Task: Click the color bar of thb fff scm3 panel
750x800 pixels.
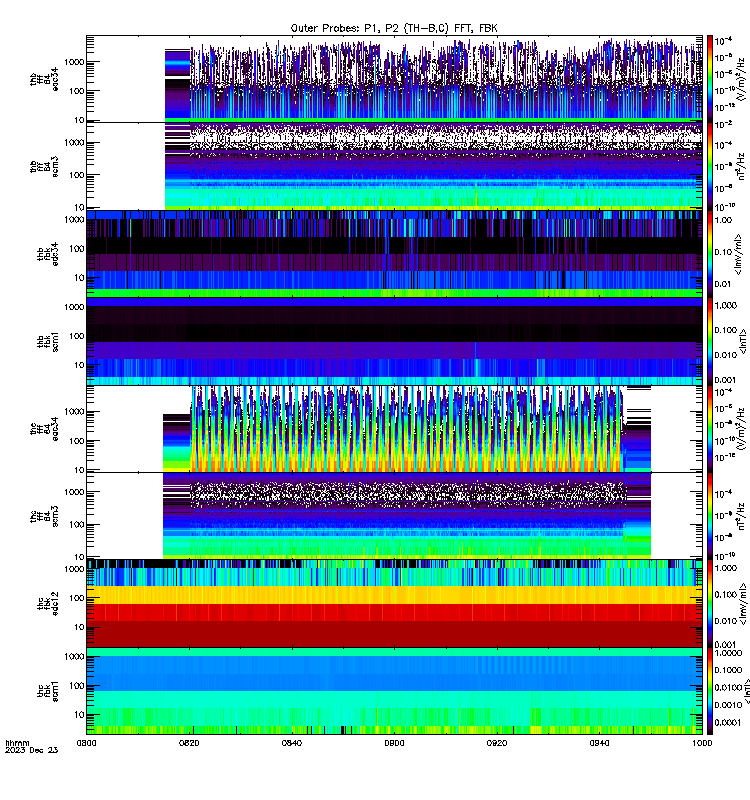Action: 710,166
